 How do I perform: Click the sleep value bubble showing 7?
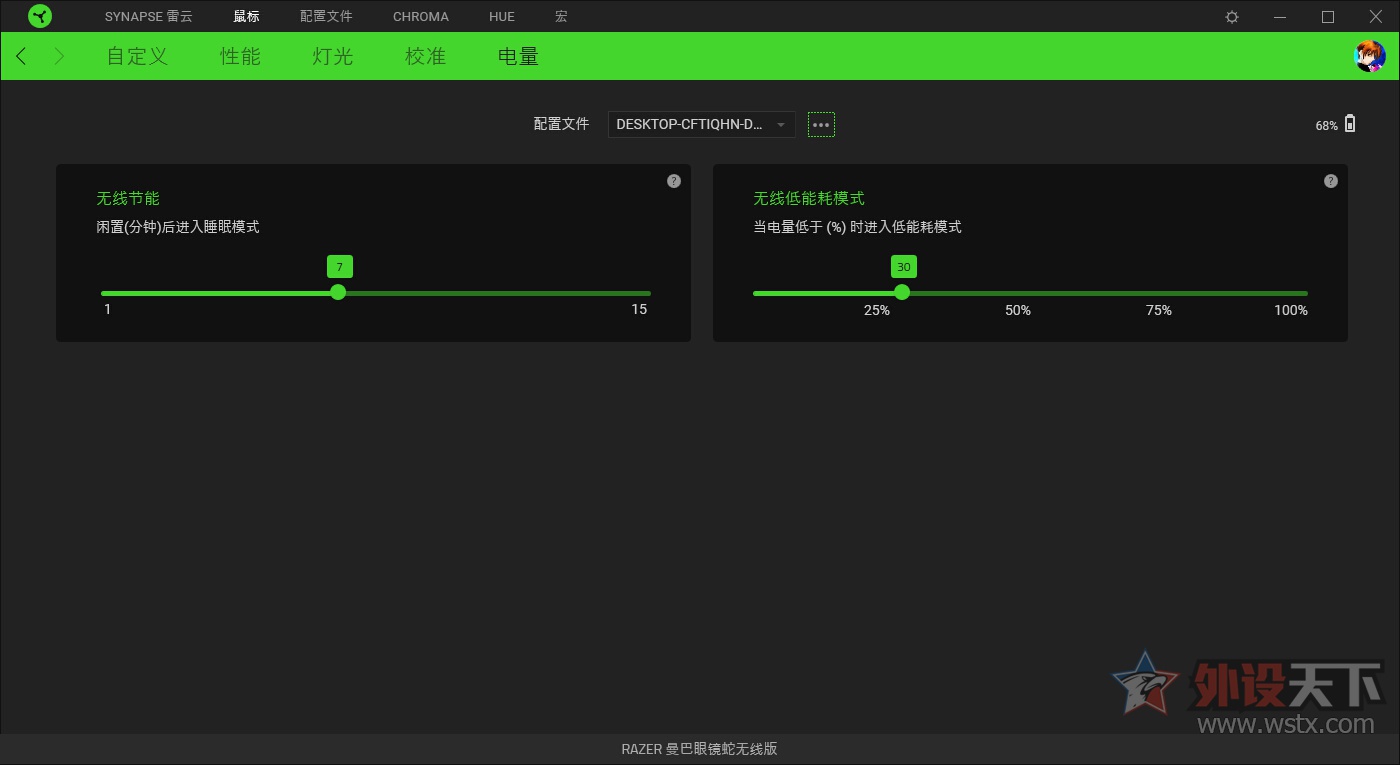pyautogui.click(x=340, y=267)
